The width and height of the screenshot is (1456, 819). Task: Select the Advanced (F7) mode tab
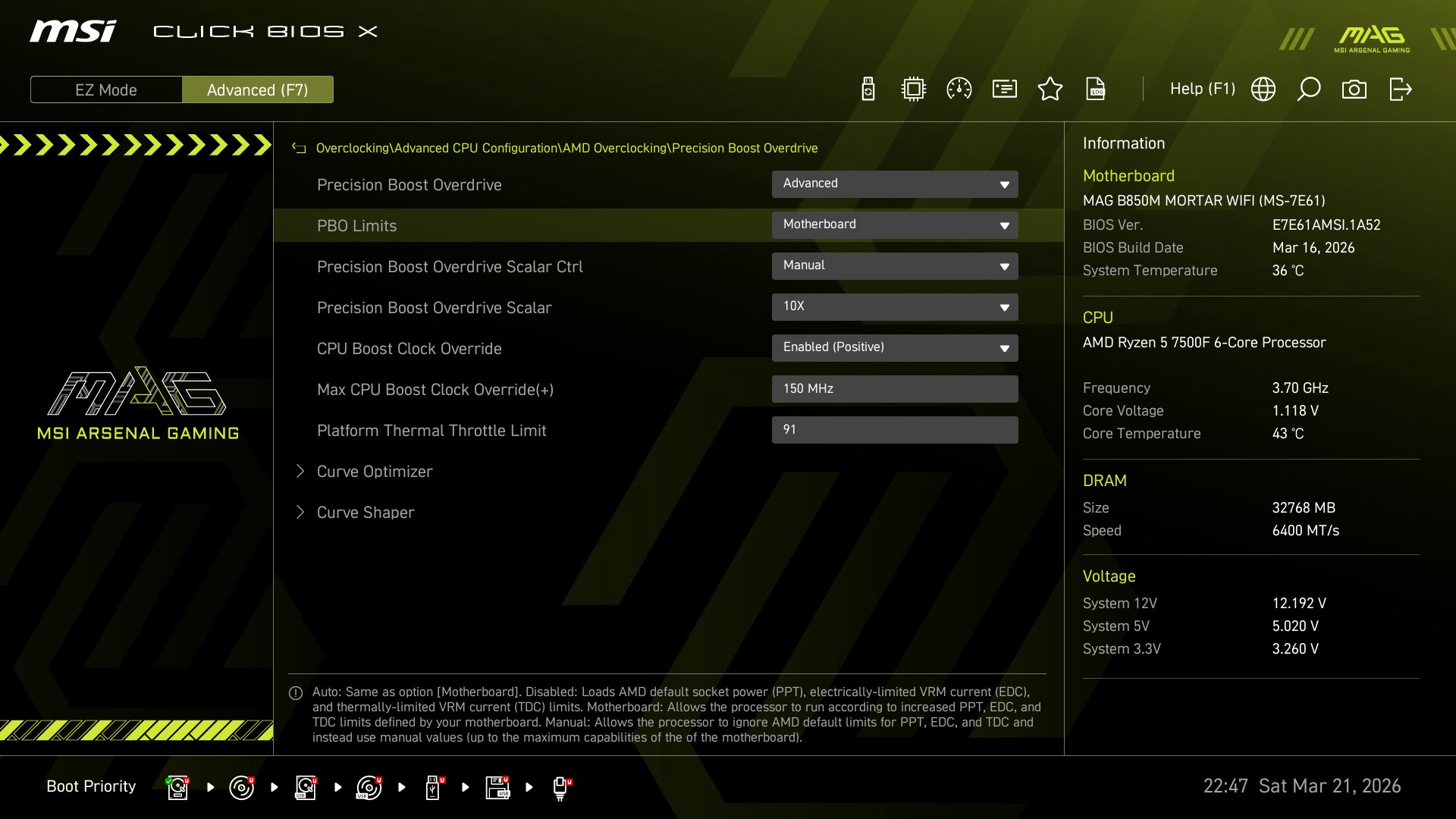pyautogui.click(x=258, y=89)
